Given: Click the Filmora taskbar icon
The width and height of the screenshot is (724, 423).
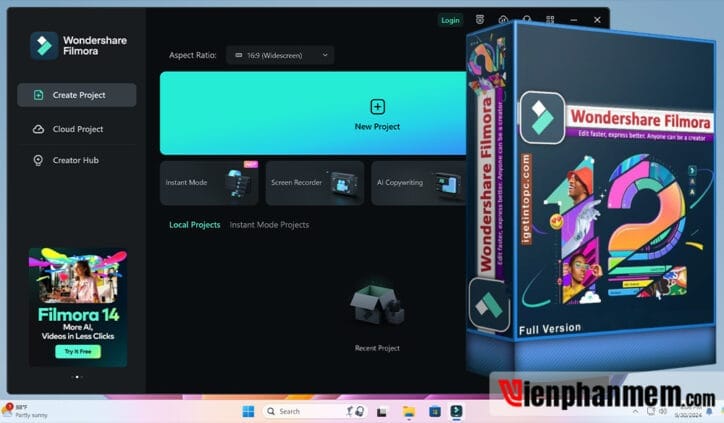Looking at the screenshot, I should coord(456,411).
